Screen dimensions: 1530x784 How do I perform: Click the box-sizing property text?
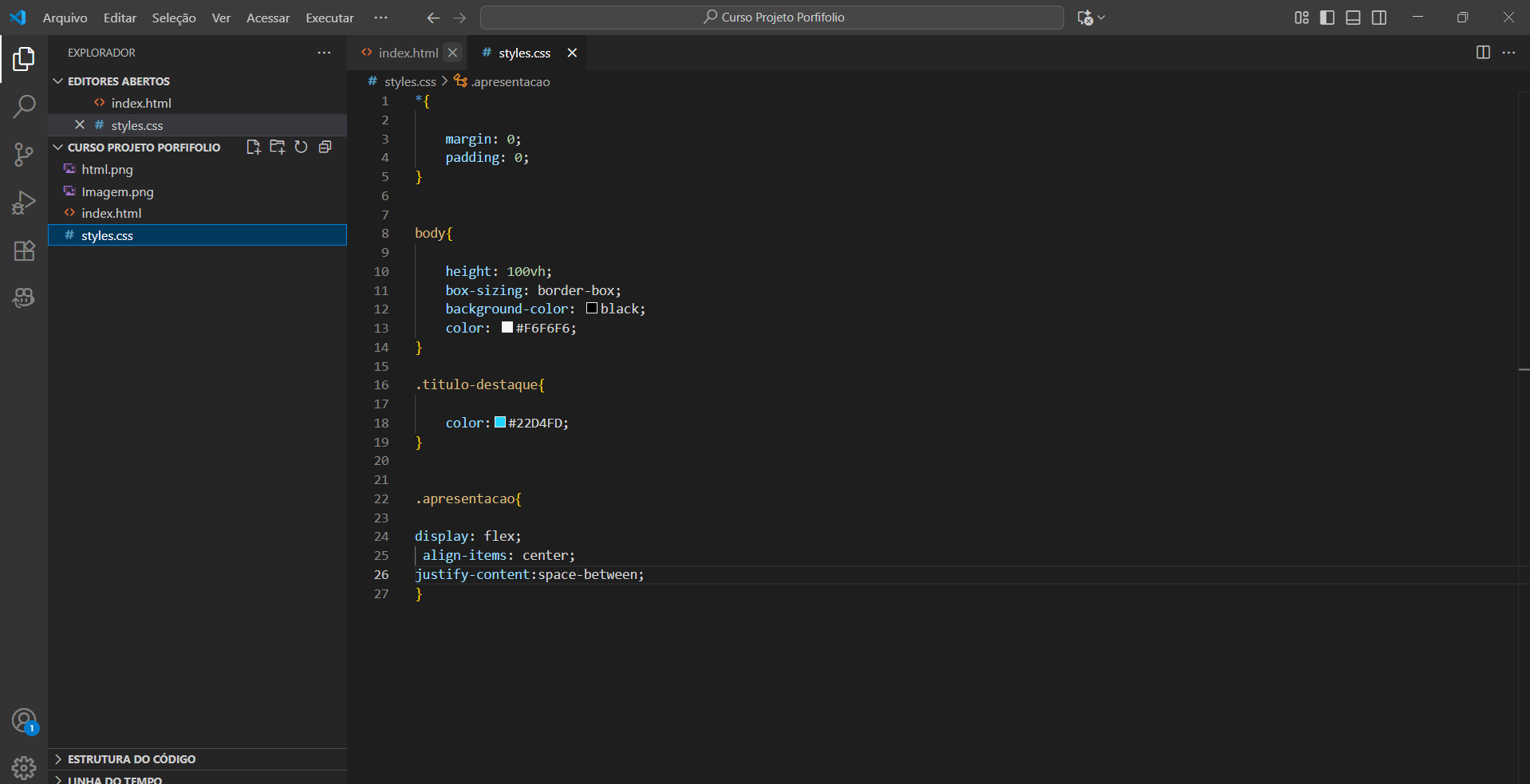pyautogui.click(x=483, y=290)
